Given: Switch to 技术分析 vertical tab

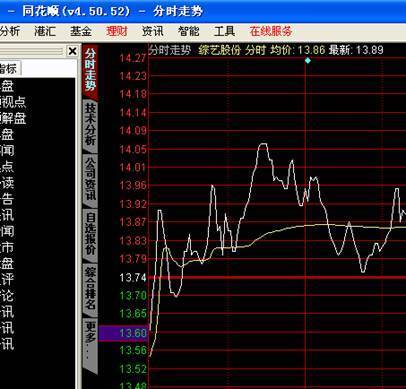Looking at the screenshot, I should [x=90, y=124].
